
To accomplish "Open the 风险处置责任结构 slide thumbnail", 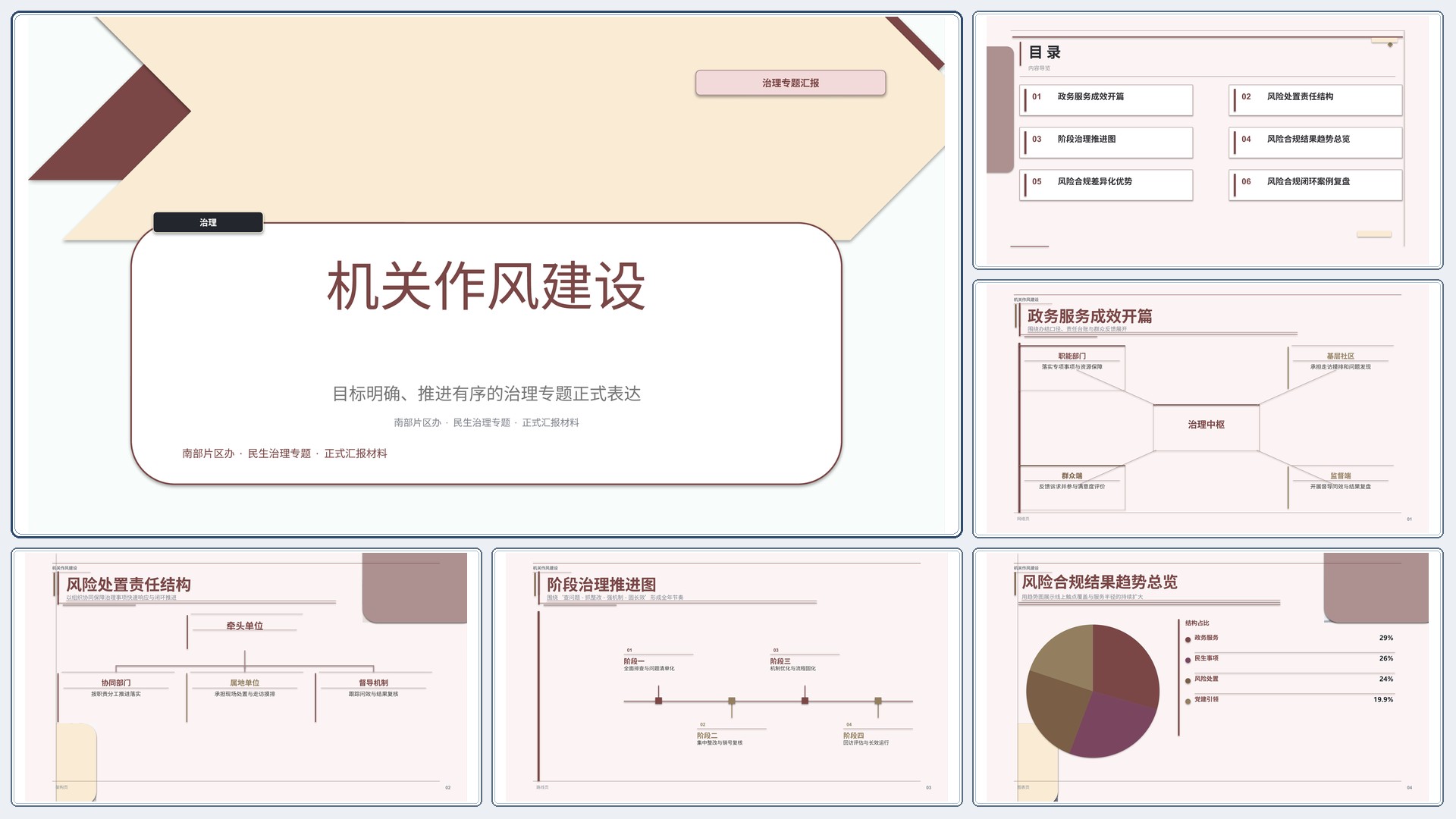I will click(246, 677).
